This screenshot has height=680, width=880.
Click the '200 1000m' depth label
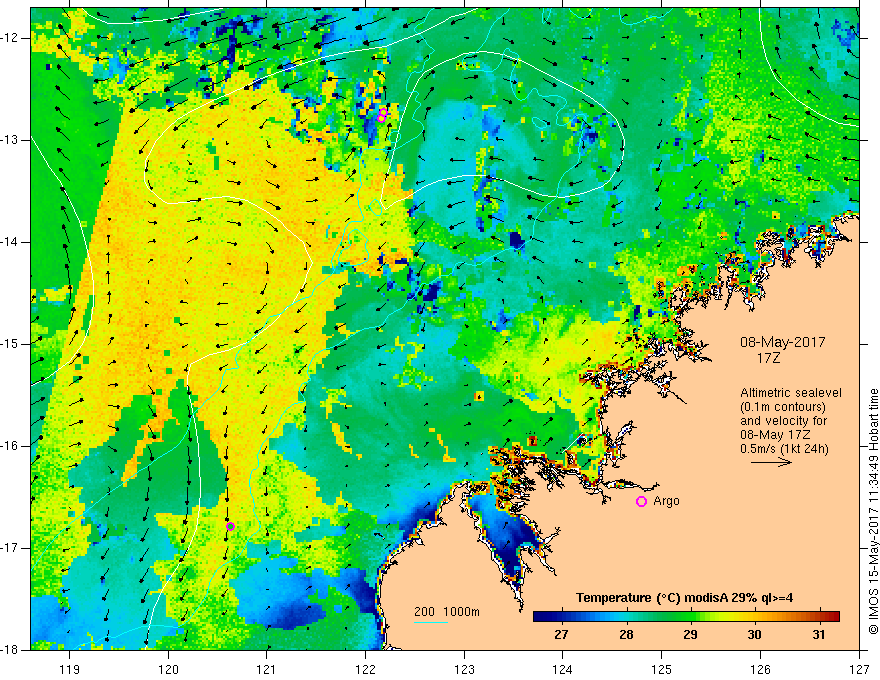(447, 612)
